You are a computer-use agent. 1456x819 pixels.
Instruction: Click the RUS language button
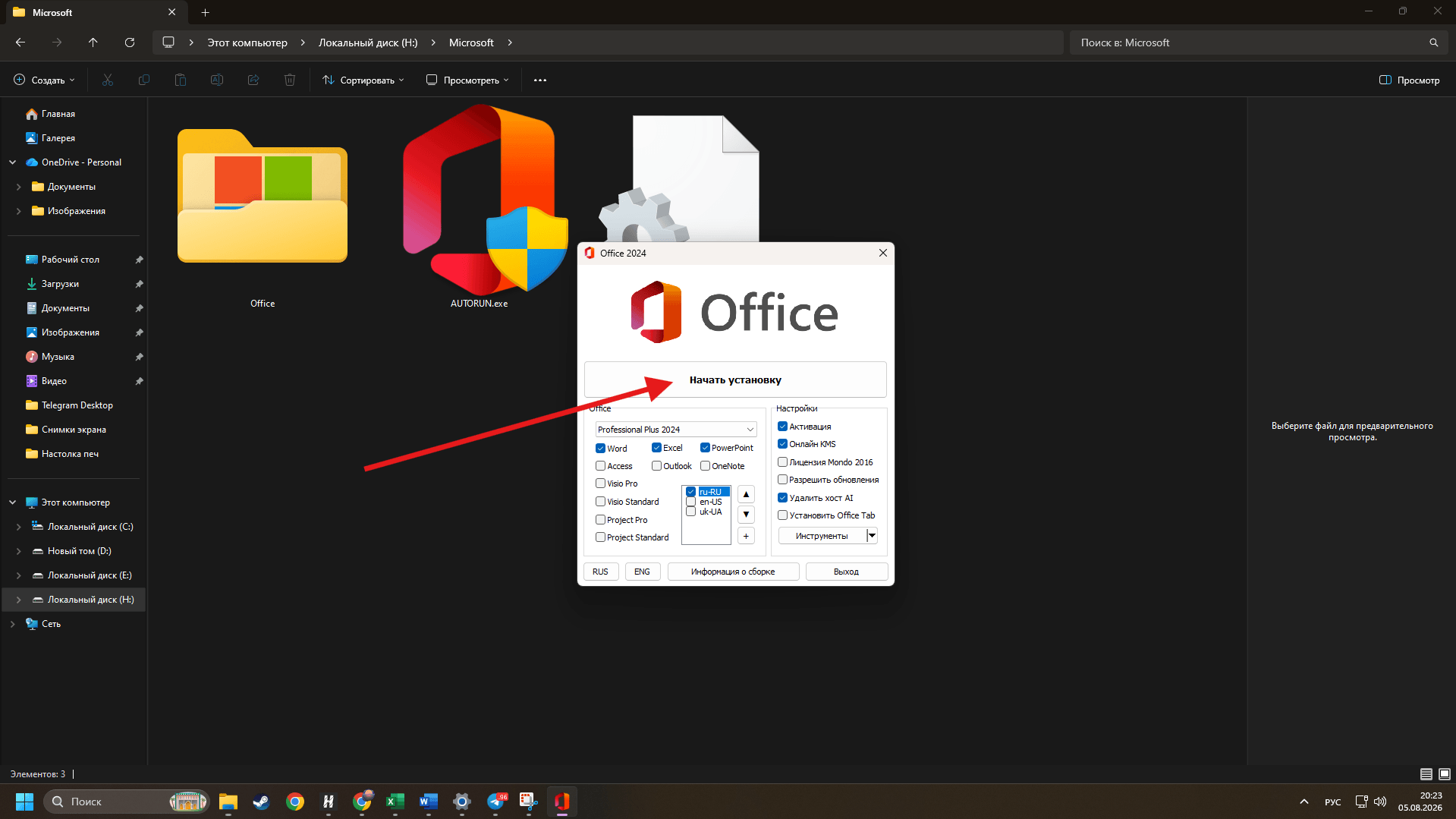tap(600, 572)
